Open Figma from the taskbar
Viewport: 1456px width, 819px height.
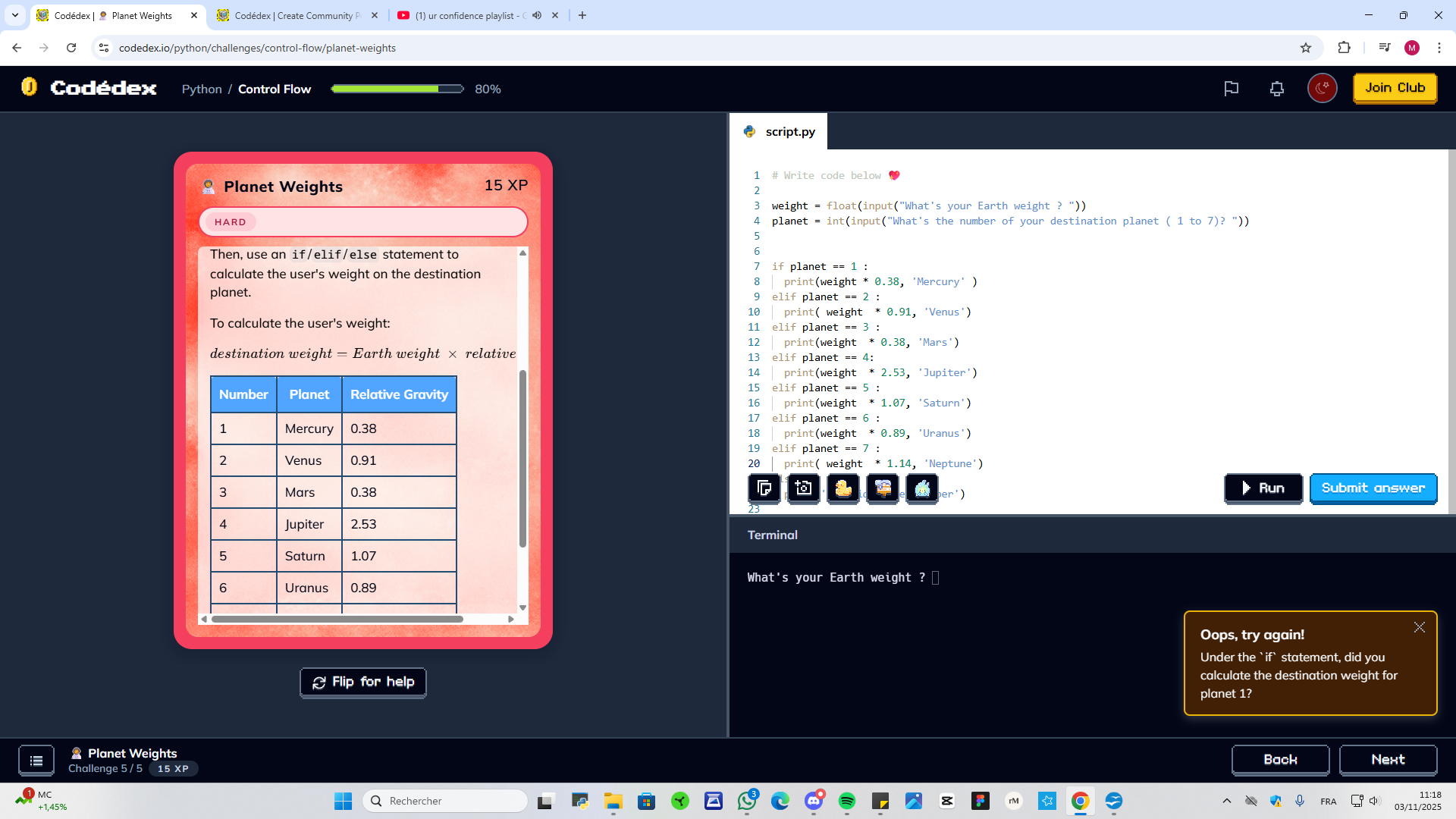tap(981, 801)
